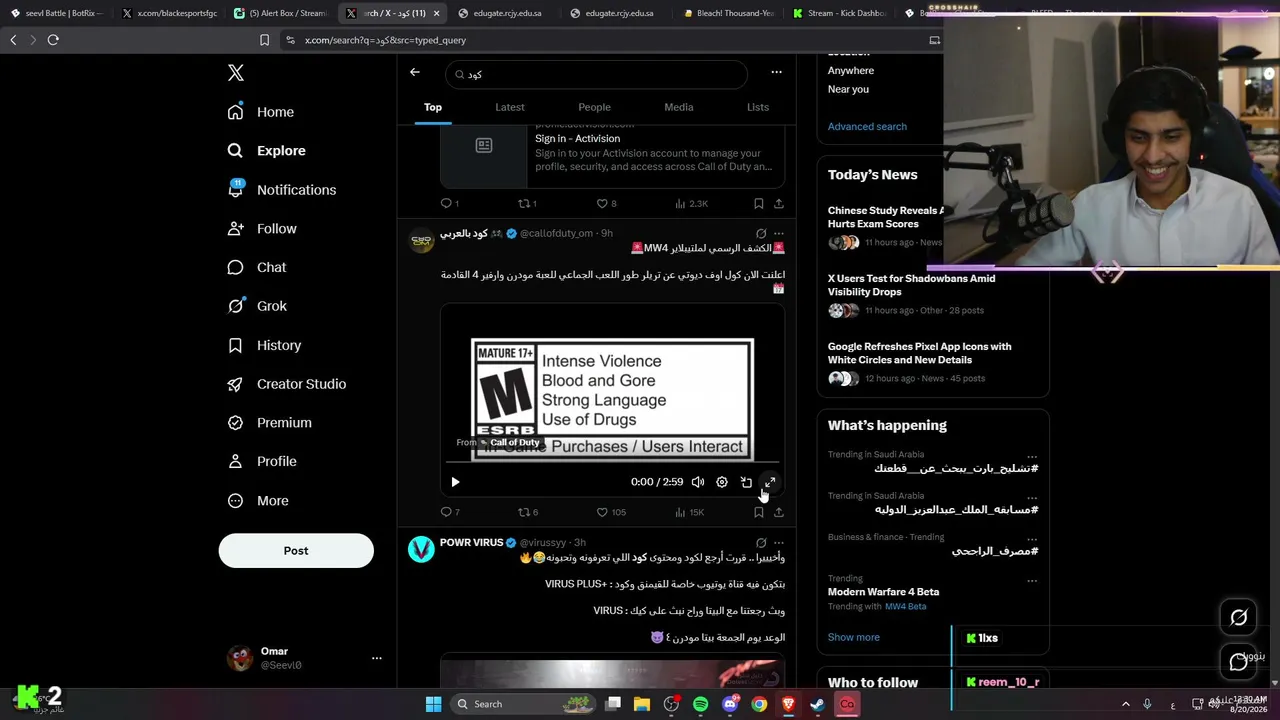Open Chat from the sidebar
1280x720 pixels.
point(257,268)
